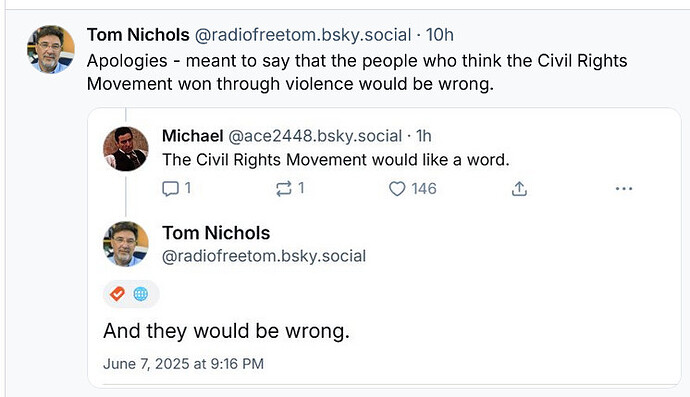The image size is (690, 397).
Task: Click the orange verified checkmark badge
Action: tap(117, 294)
